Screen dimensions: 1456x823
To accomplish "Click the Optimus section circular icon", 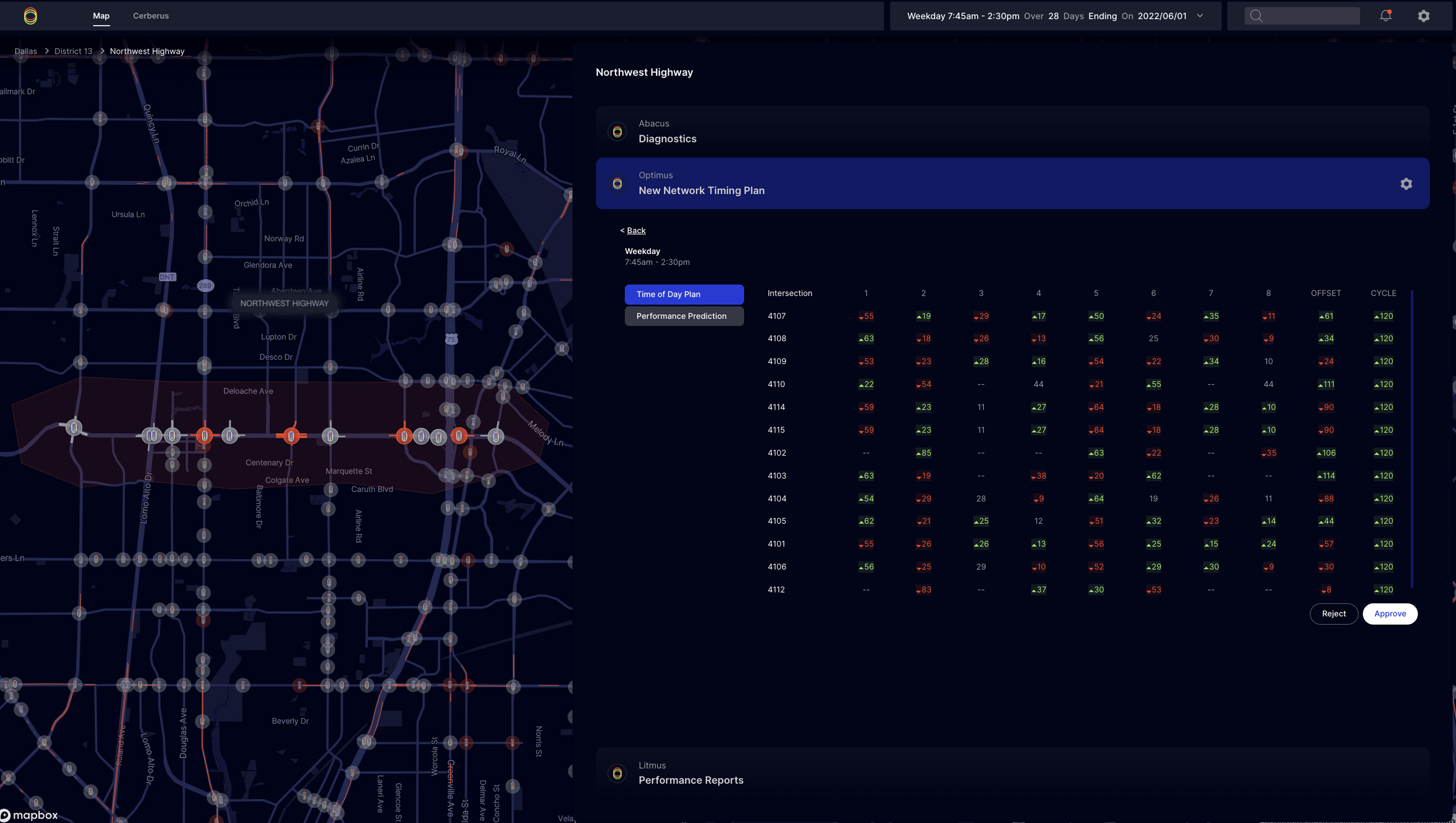I will [617, 184].
